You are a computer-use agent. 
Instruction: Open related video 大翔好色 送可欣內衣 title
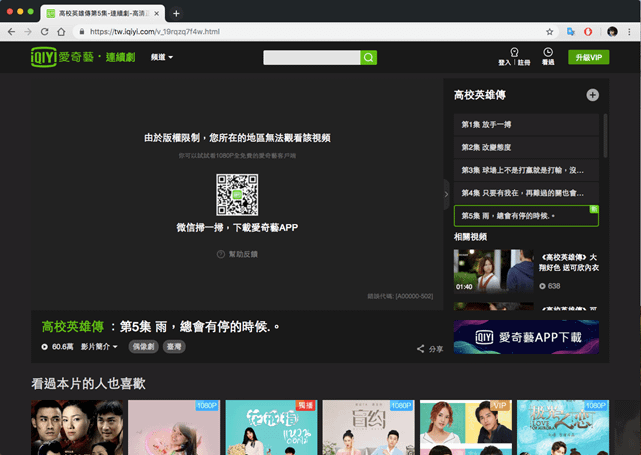(x=569, y=262)
